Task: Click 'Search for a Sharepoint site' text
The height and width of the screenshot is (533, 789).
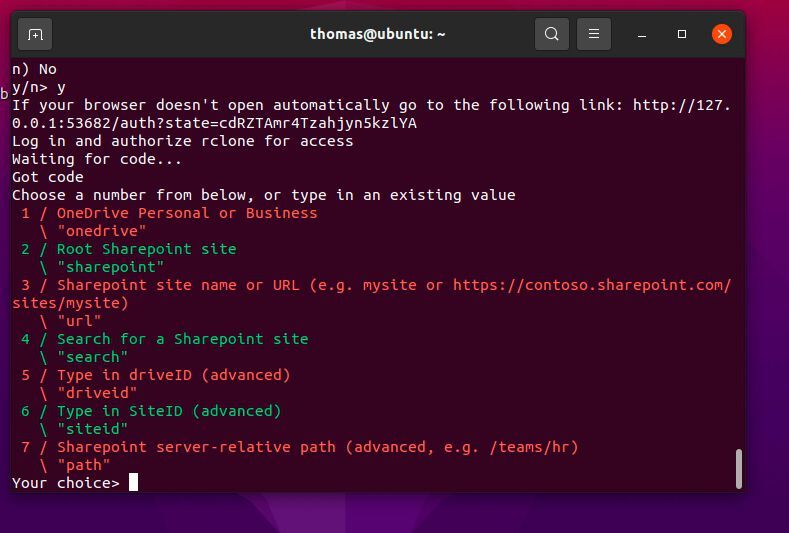Action: pyautogui.click(x=182, y=339)
